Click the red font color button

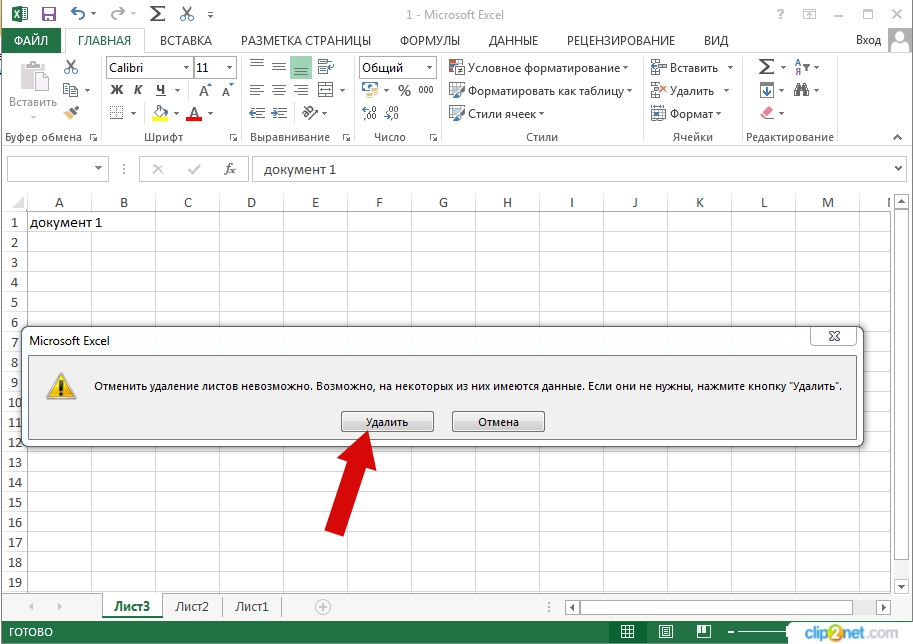(194, 113)
